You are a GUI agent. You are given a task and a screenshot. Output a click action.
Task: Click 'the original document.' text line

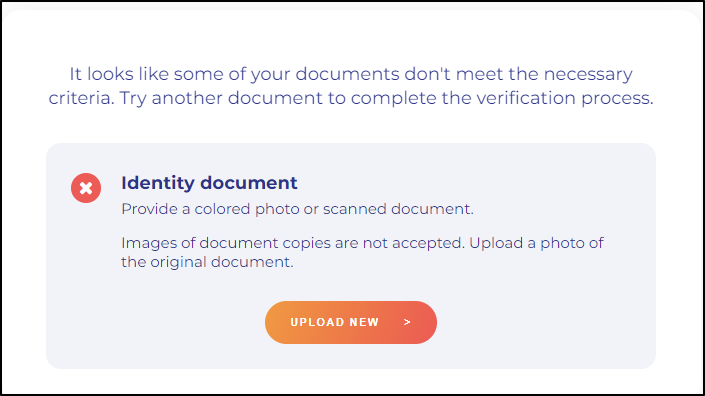pyautogui.click(x=207, y=262)
